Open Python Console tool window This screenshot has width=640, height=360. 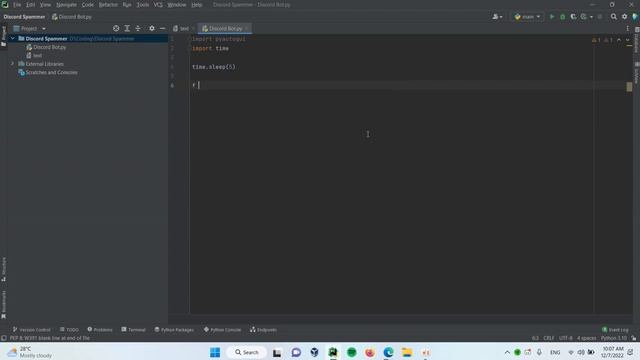(x=222, y=330)
